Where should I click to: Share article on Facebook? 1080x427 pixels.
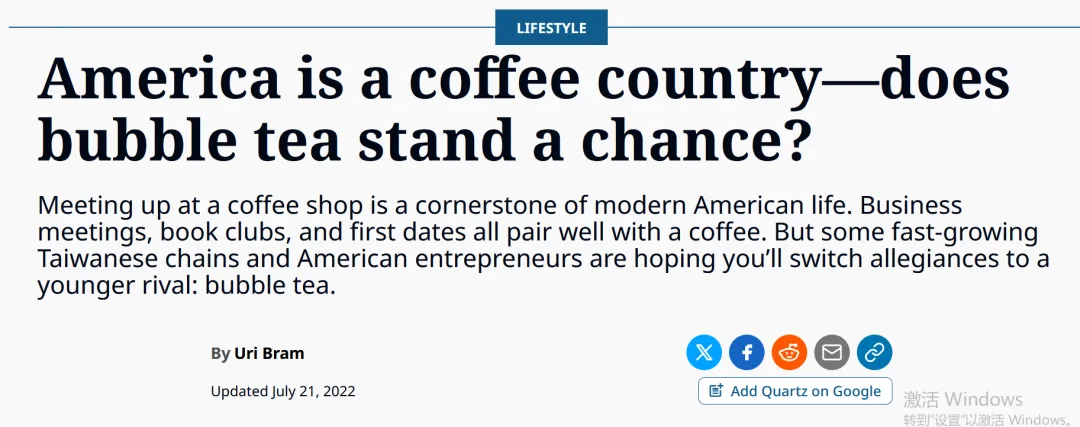pos(747,352)
